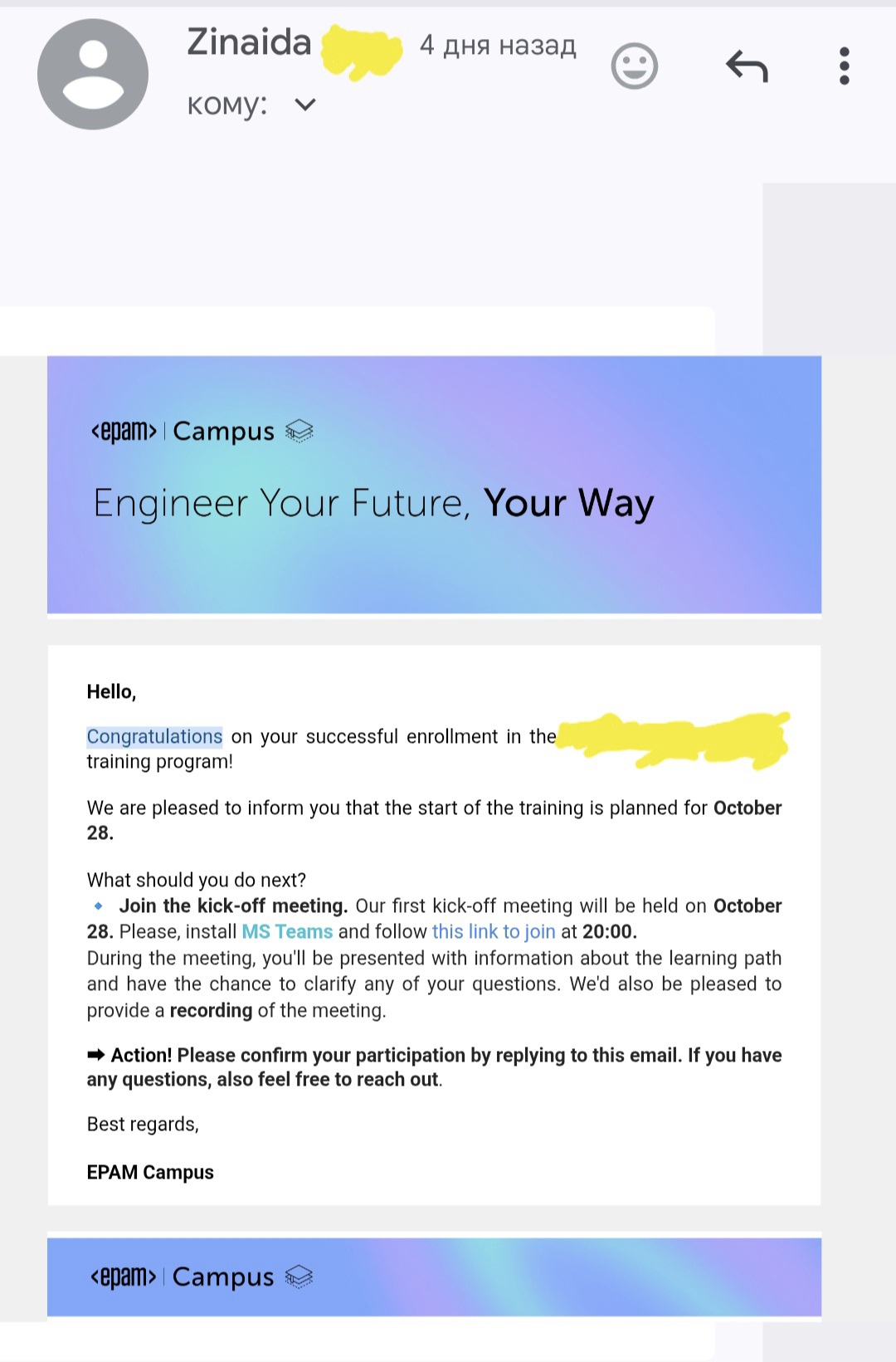Tap sender name Zinaida
The image size is (896, 1362).
tap(249, 42)
